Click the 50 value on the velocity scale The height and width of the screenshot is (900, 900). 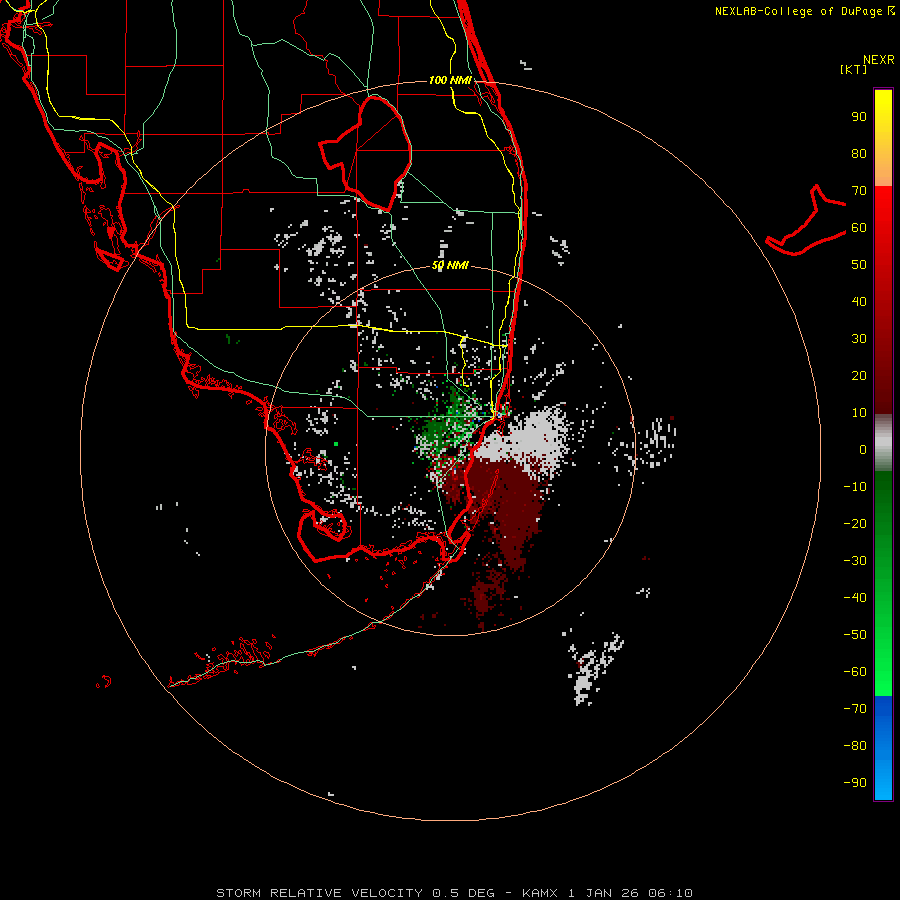(x=859, y=265)
